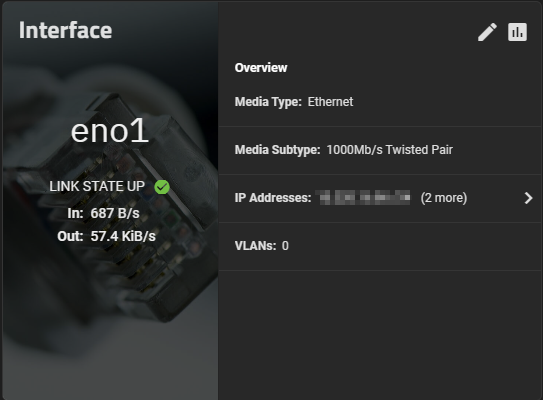Open the IP Addresses list row
Viewport: 543px width, 400px height.
tap(380, 198)
